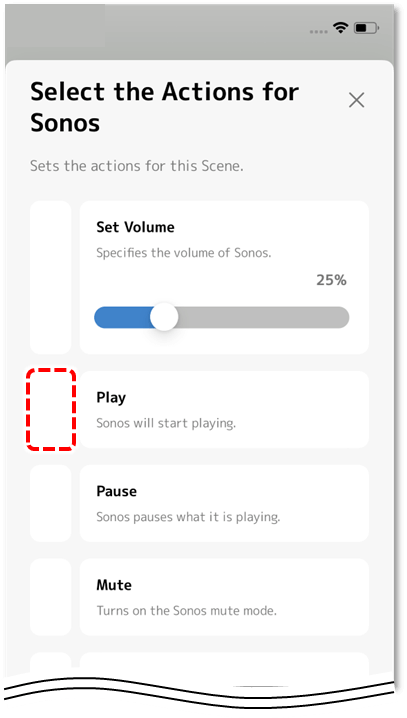Click the 25% volume value label
This screenshot has width=407, height=718.
point(331,280)
